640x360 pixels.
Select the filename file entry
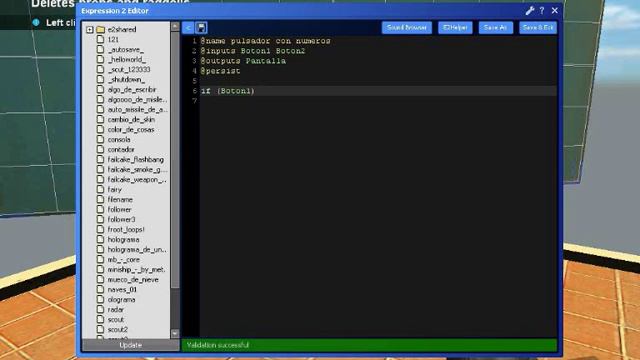coord(120,200)
